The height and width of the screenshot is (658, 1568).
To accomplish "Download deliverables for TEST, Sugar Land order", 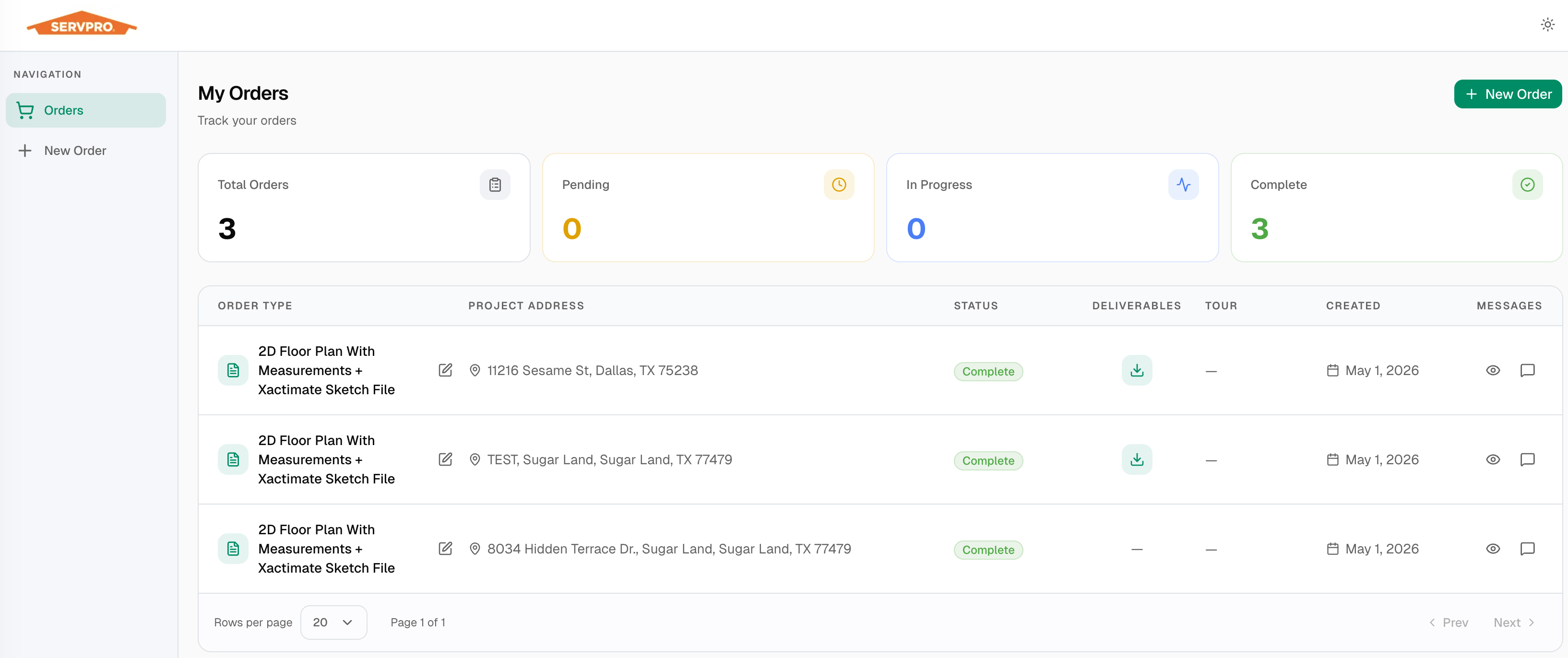I will 1137,459.
